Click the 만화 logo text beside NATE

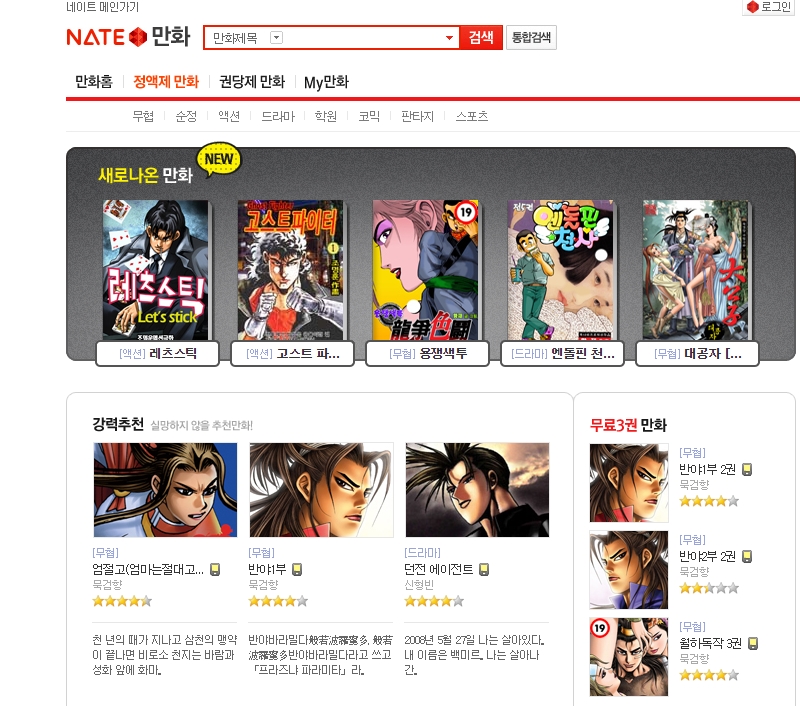pyautogui.click(x=171, y=37)
